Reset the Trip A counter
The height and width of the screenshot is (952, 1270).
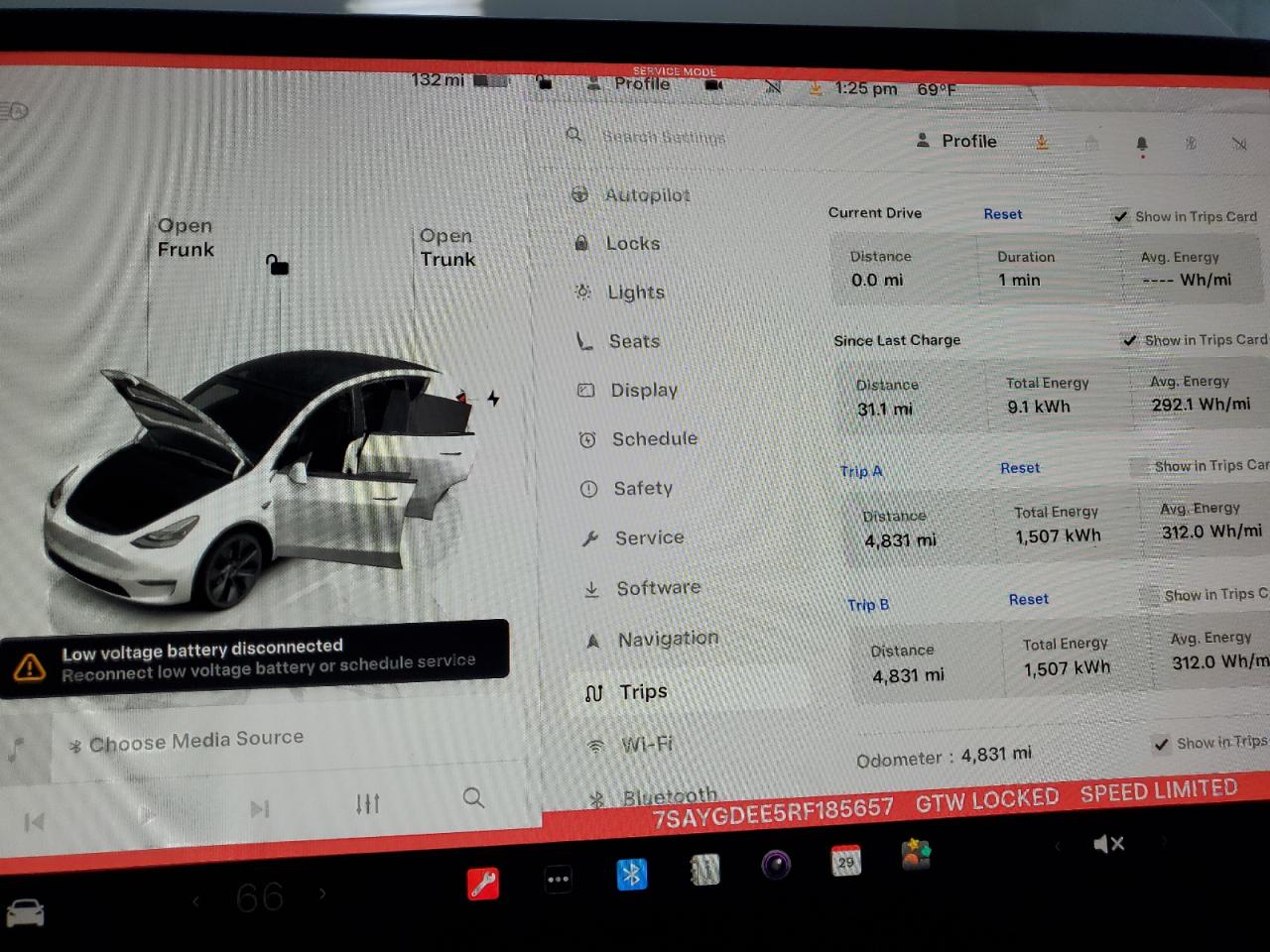click(x=1019, y=468)
